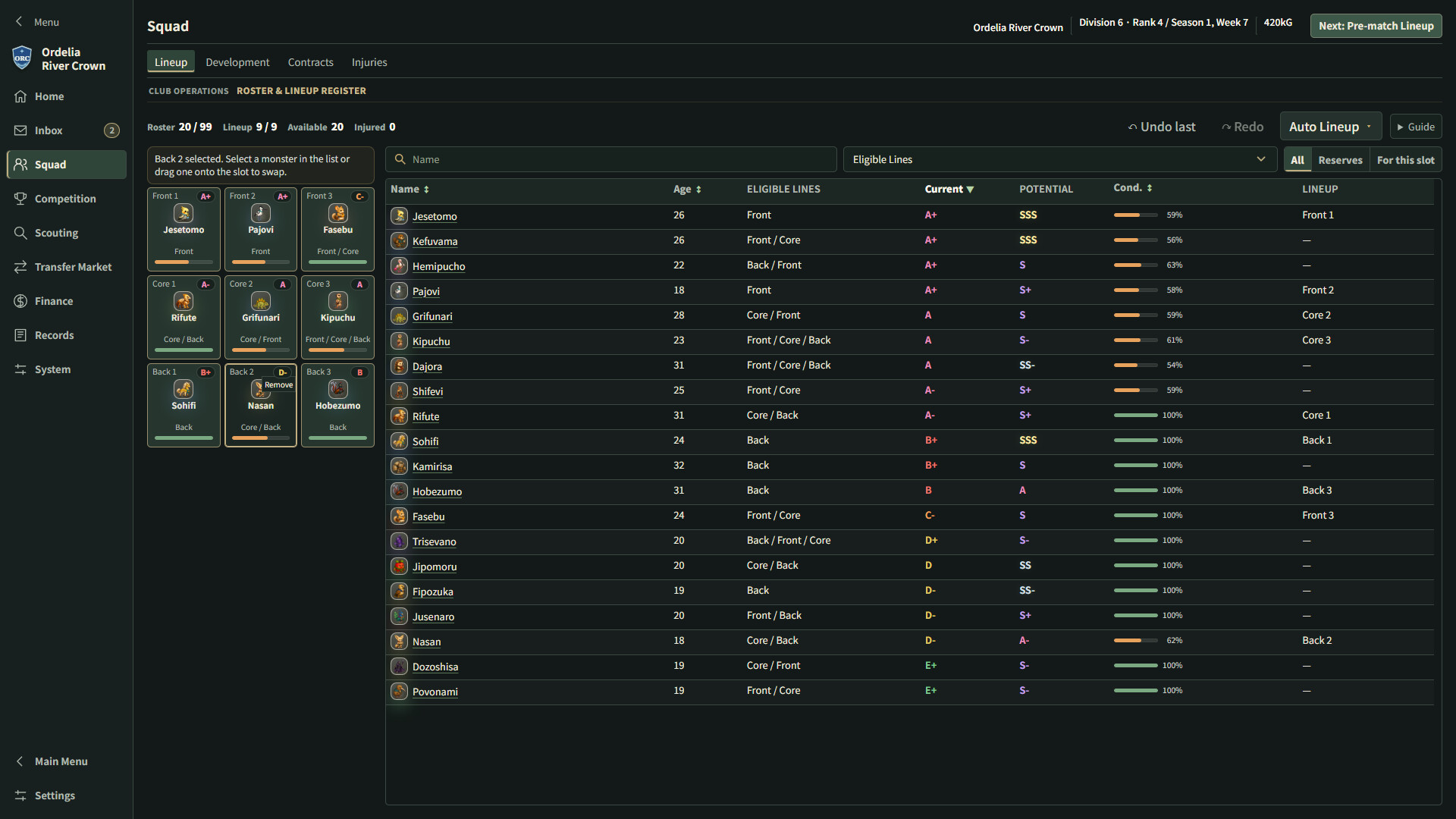Sort by Current rating column
This screenshot has width=1456, height=819.
click(x=949, y=189)
